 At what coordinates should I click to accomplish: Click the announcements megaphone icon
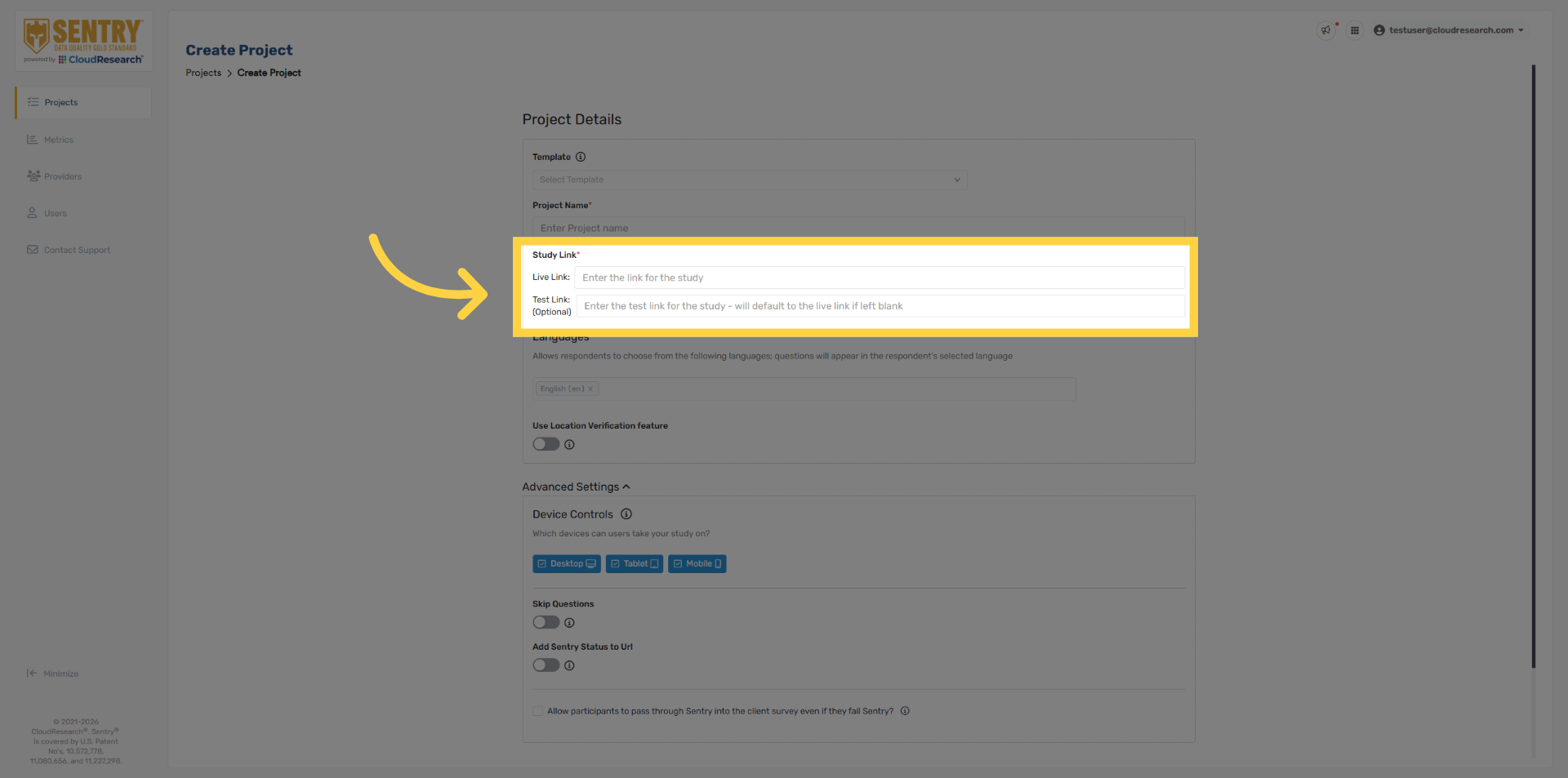(x=1325, y=30)
